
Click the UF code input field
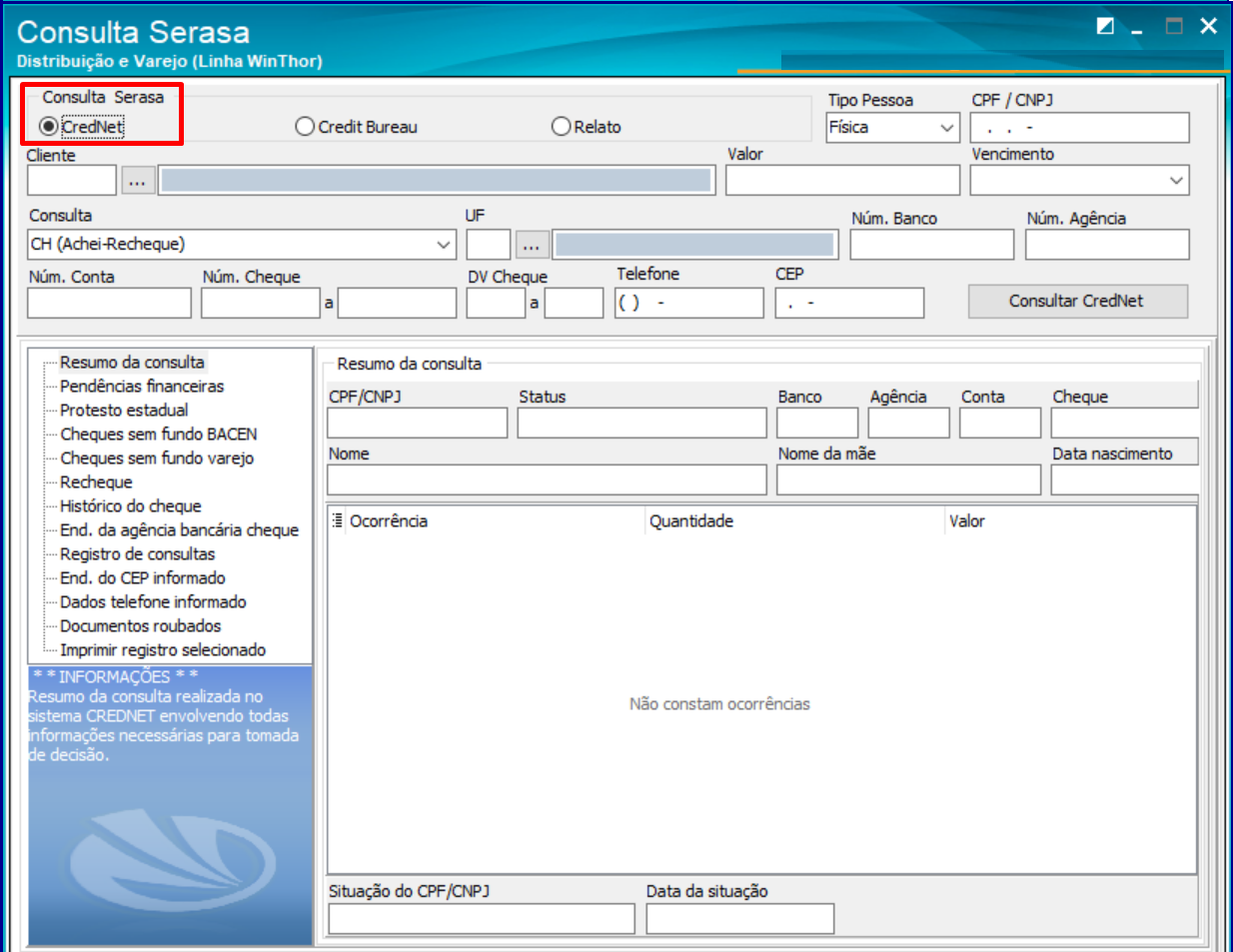pyautogui.click(x=489, y=245)
